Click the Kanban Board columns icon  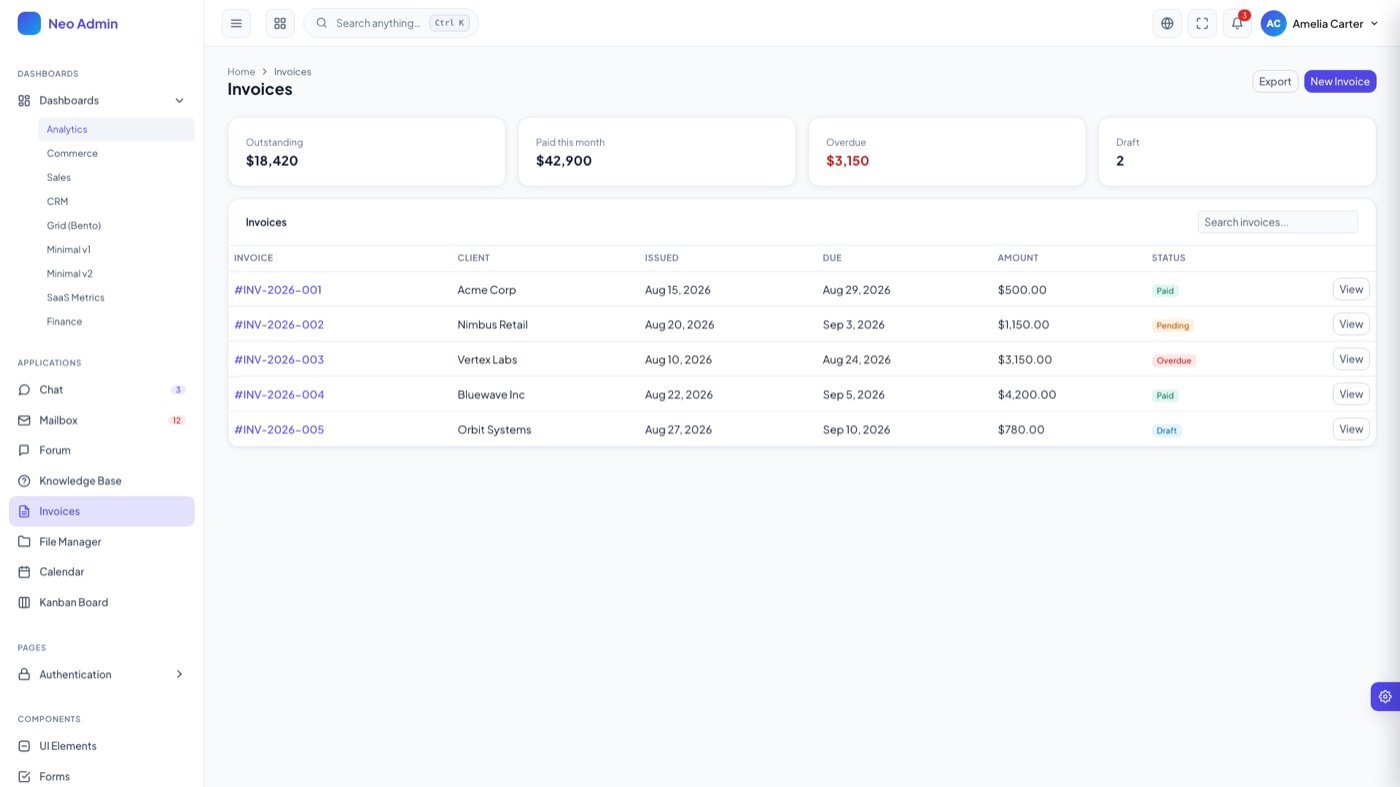(x=24, y=602)
